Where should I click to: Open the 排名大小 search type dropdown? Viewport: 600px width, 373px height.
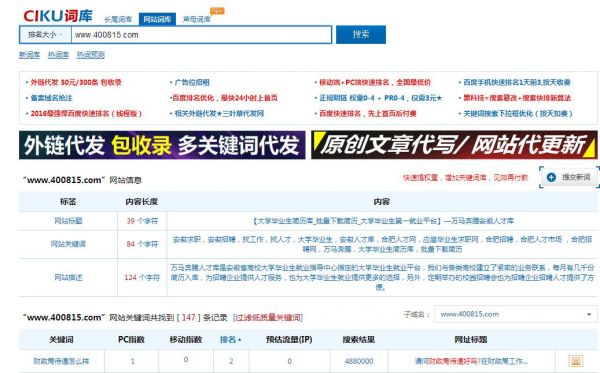[x=45, y=35]
